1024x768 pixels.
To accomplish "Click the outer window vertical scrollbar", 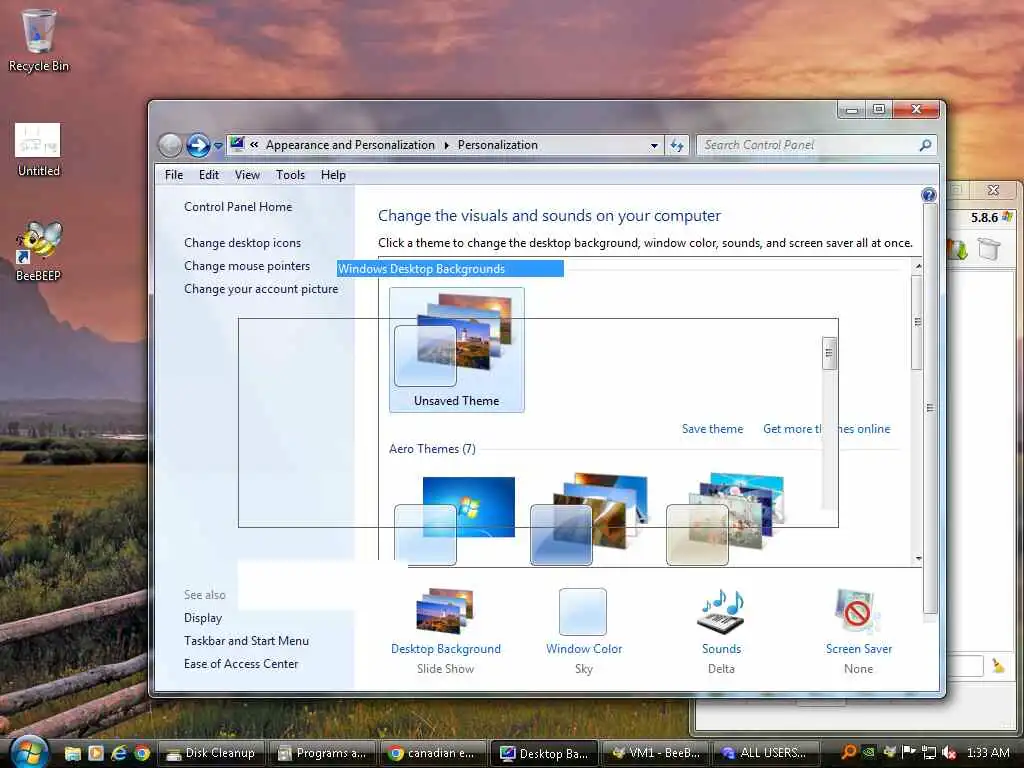I will point(930,408).
